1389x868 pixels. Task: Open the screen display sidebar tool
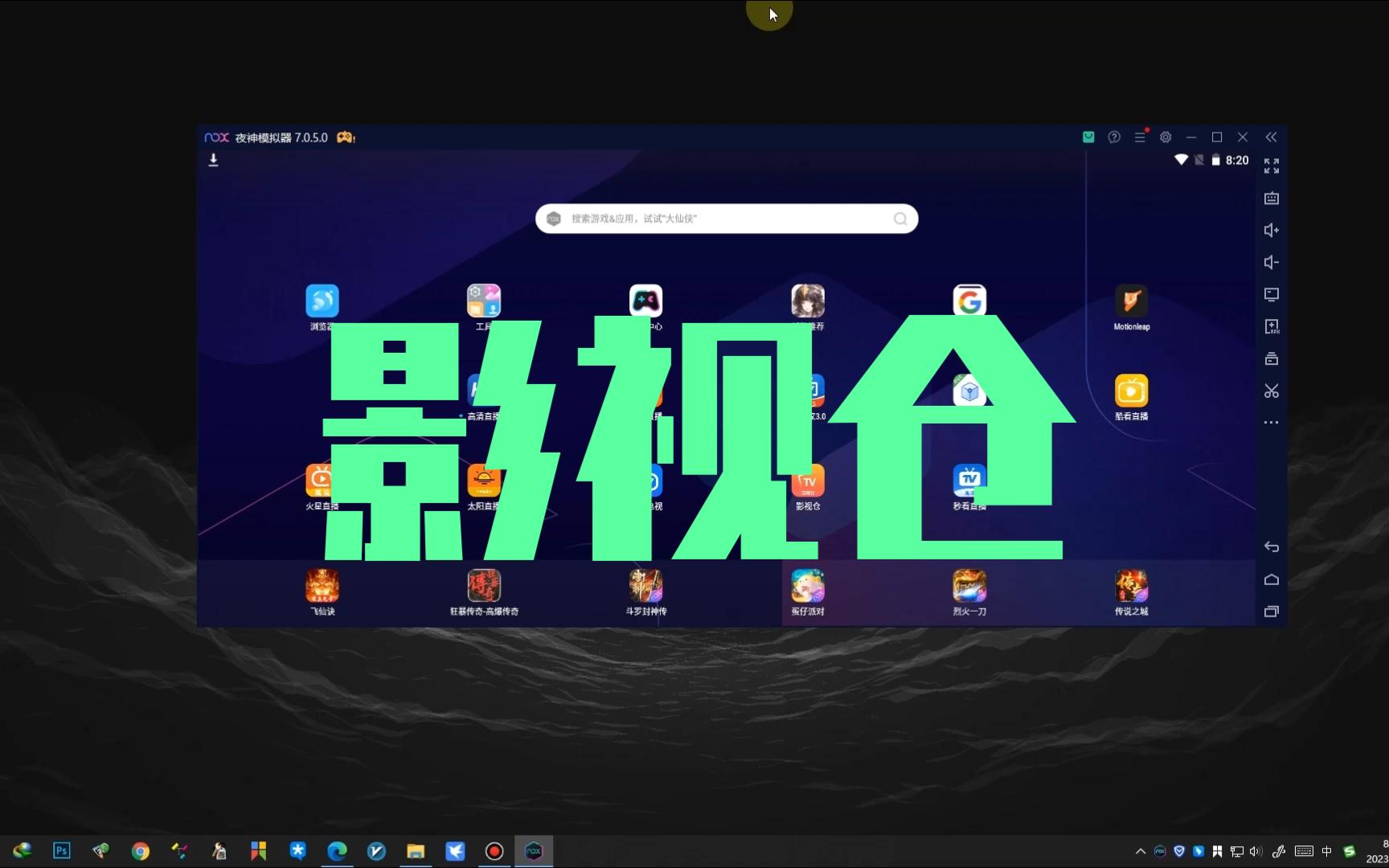coord(1271,295)
